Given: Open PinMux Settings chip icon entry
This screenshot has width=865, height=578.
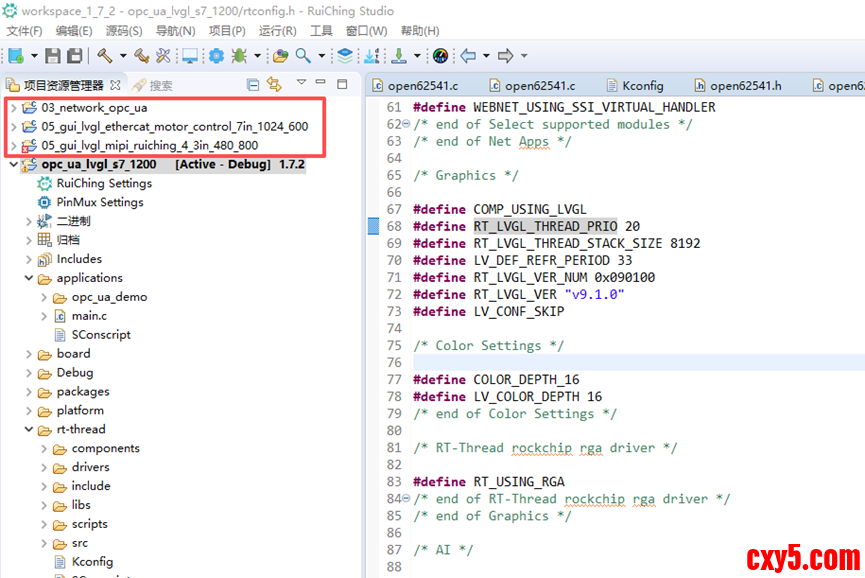Looking at the screenshot, I should pyautogui.click(x=99, y=203).
